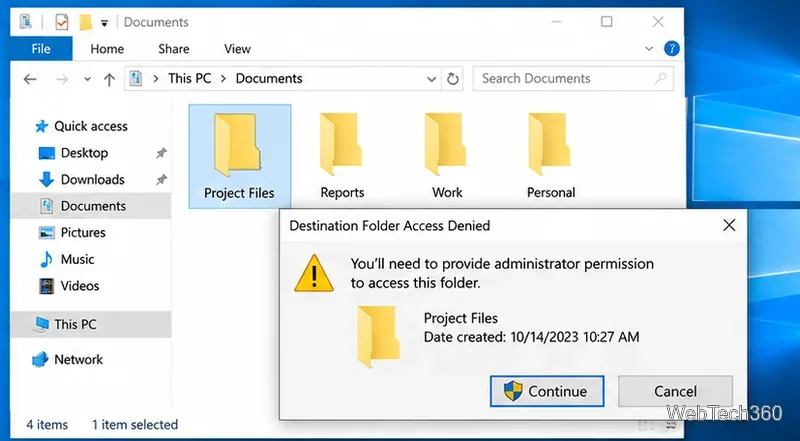Open the Customize Quick Access Toolbar dropdown
This screenshot has height=441, width=800.
104,23
